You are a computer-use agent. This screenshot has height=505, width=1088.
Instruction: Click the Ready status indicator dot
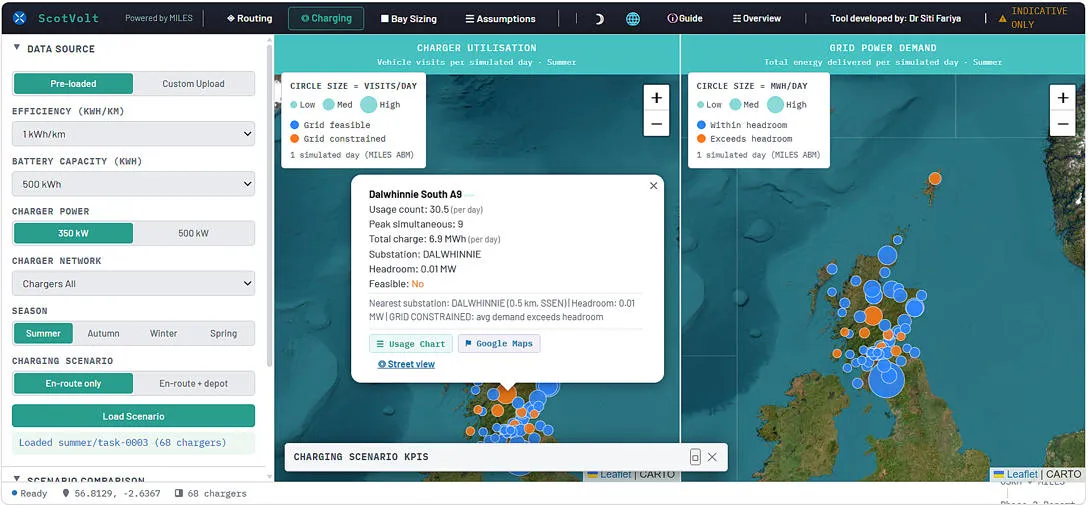(15, 493)
